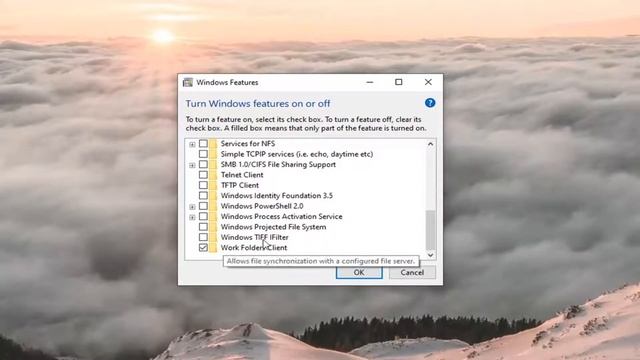Uncheck the Work Folders Client checkbox
The height and width of the screenshot is (360, 640).
[x=203, y=248]
